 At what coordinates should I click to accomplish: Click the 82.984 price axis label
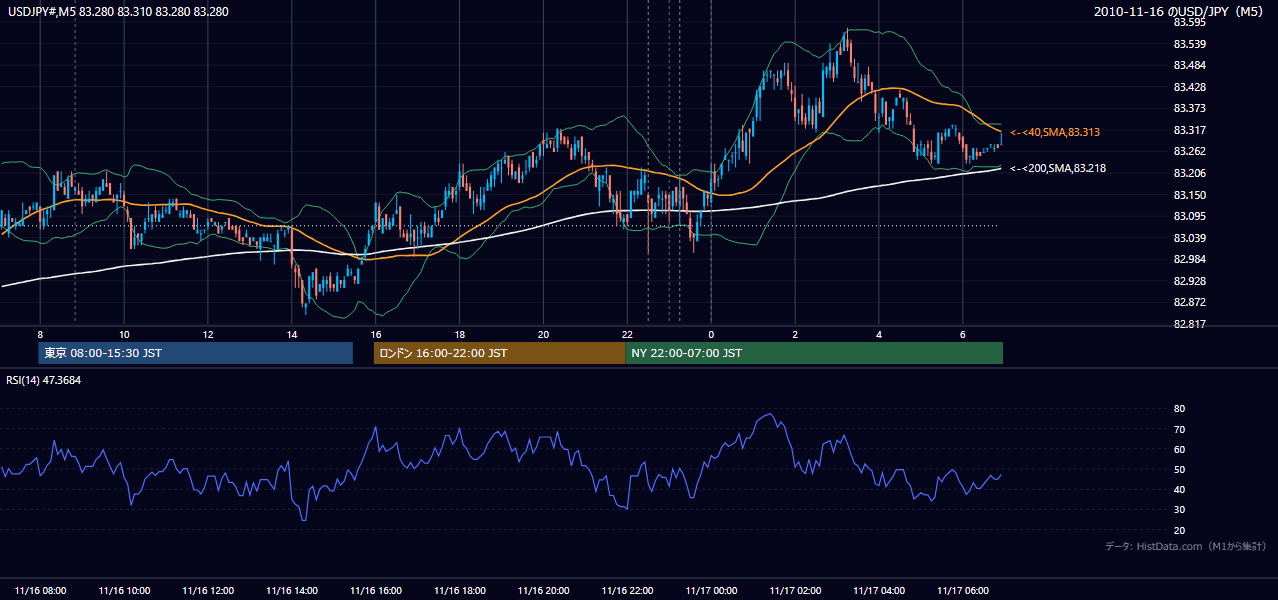1188,259
